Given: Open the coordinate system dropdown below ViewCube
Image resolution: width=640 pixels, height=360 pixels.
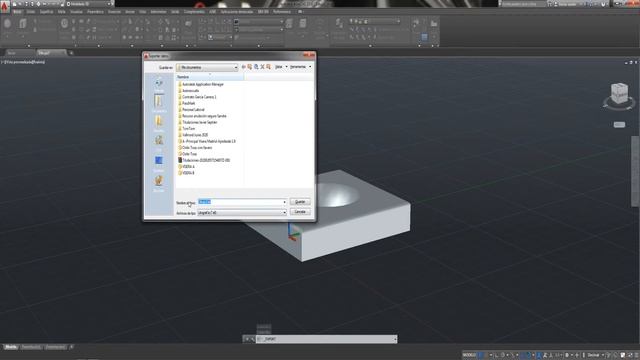Looking at the screenshot, I should (619, 124).
